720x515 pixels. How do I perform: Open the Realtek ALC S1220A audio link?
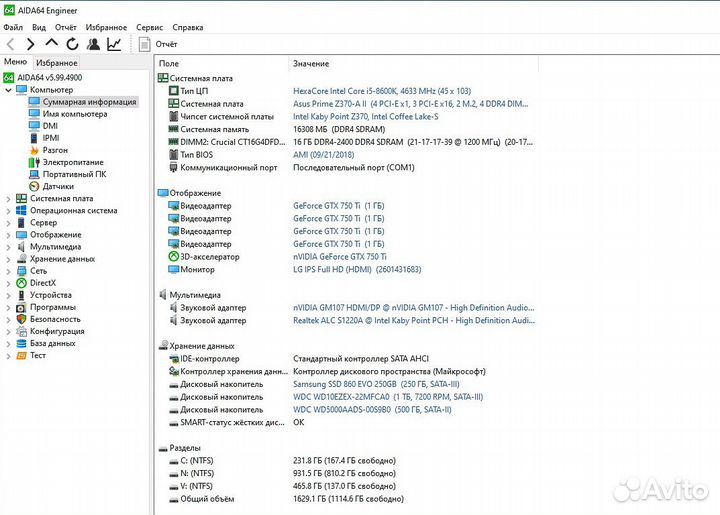coord(414,320)
